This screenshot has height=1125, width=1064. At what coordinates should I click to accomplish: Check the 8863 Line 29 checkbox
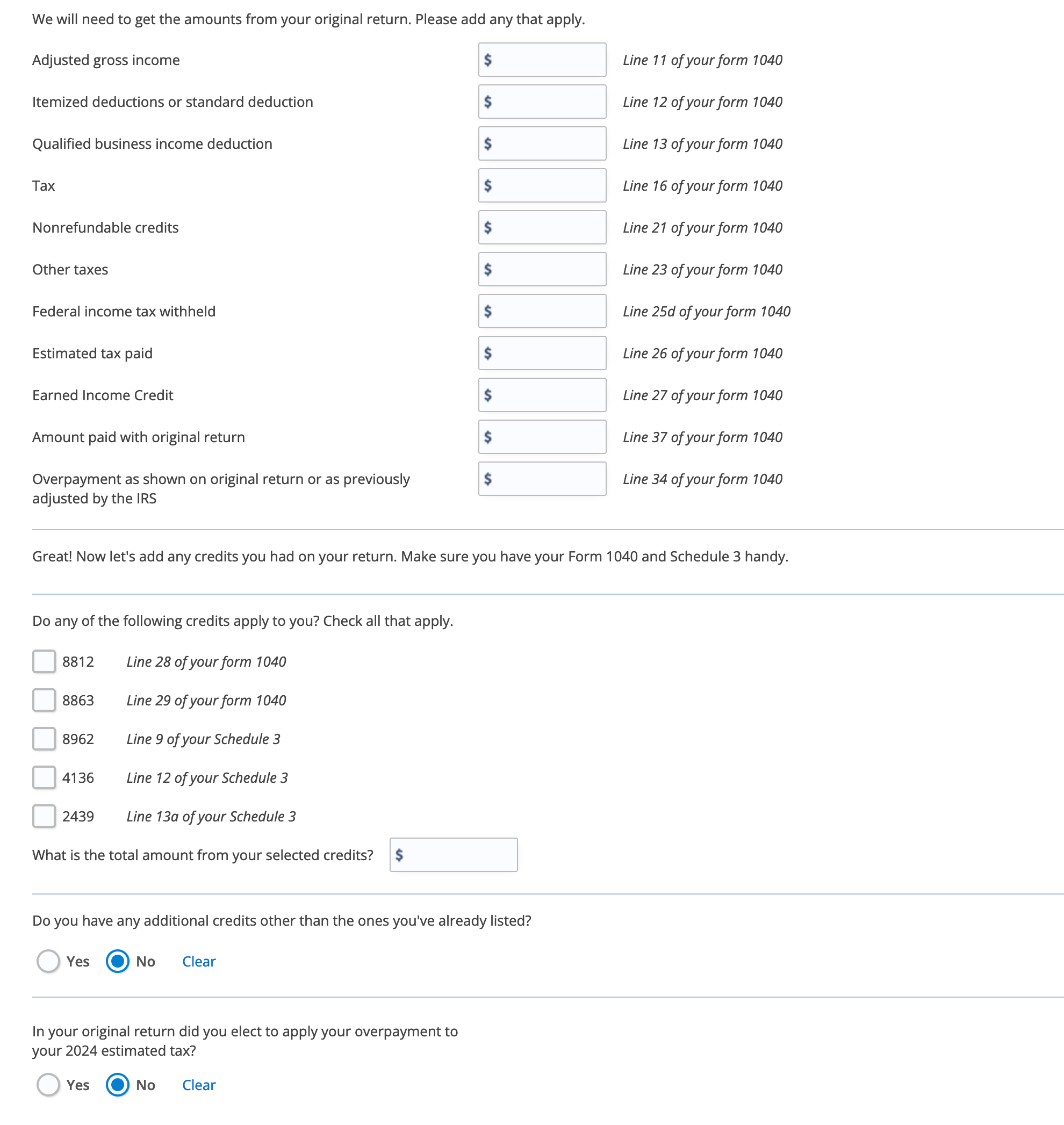(x=45, y=700)
